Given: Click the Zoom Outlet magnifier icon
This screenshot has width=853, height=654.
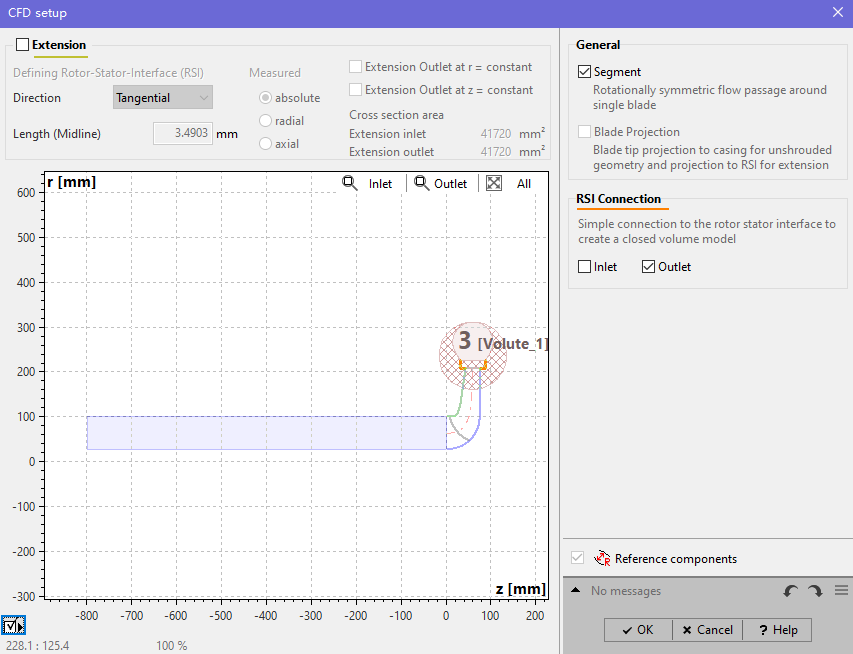Looking at the screenshot, I should click(x=422, y=183).
